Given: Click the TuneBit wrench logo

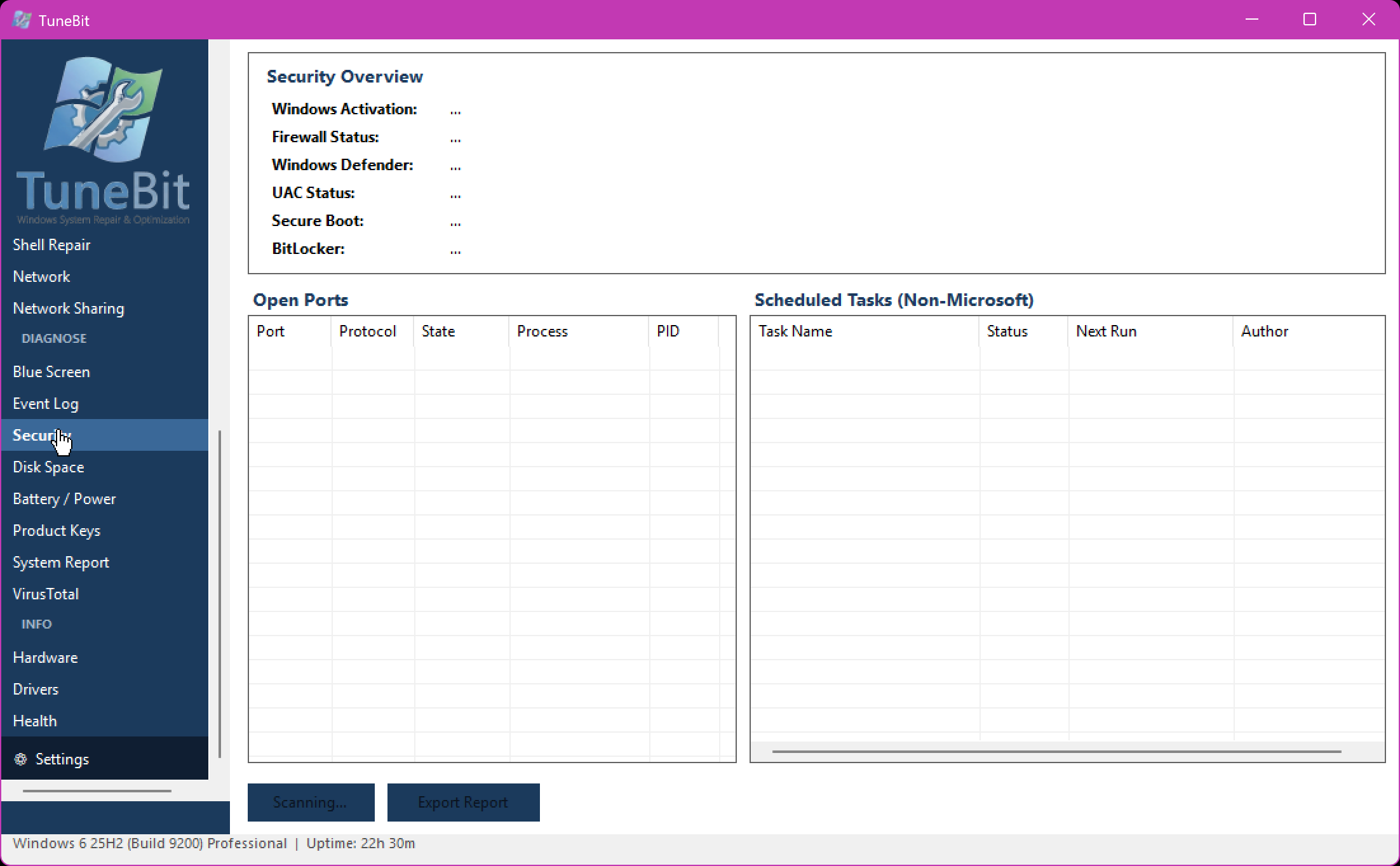Looking at the screenshot, I should (x=104, y=109).
